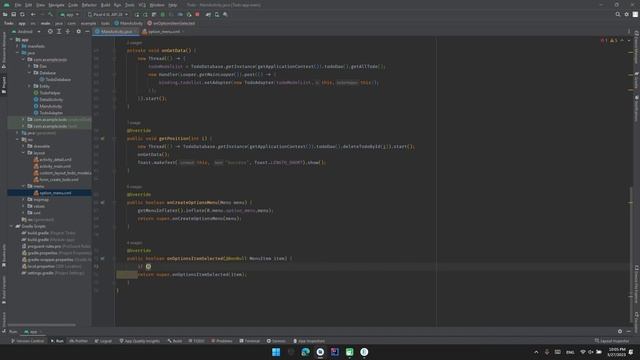Open Terminal tool window
This screenshot has height=360, width=640.
coord(249,341)
